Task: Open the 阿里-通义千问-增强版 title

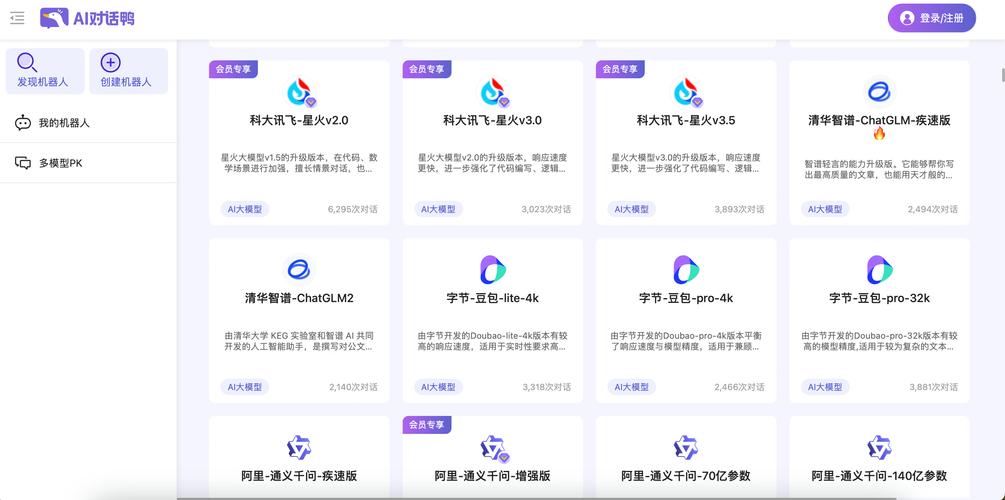Action: click(x=493, y=476)
